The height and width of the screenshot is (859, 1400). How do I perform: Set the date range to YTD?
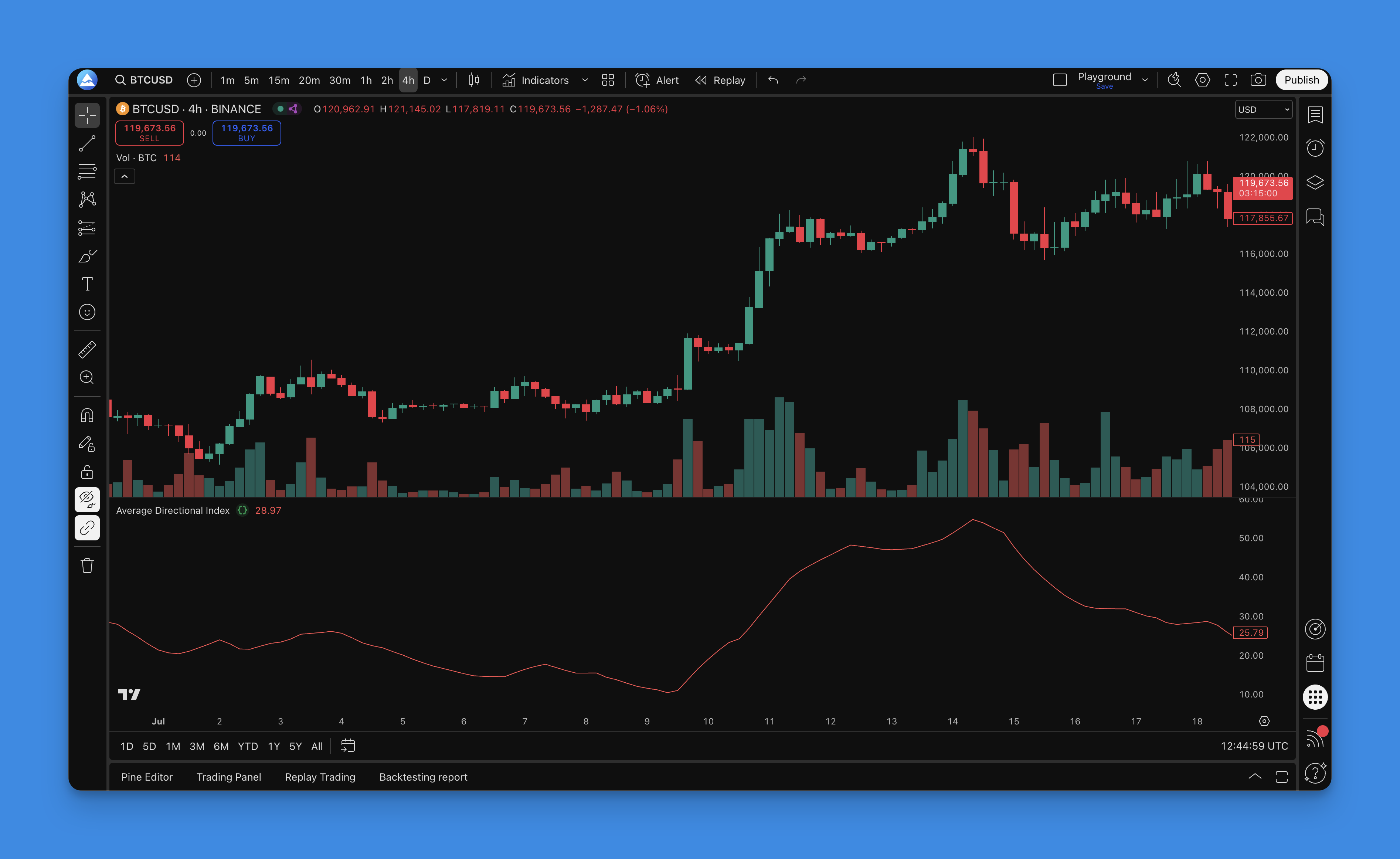[248, 747]
